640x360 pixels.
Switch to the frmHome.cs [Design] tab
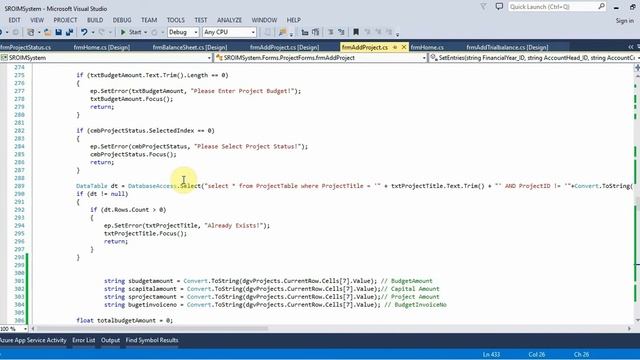point(102,47)
